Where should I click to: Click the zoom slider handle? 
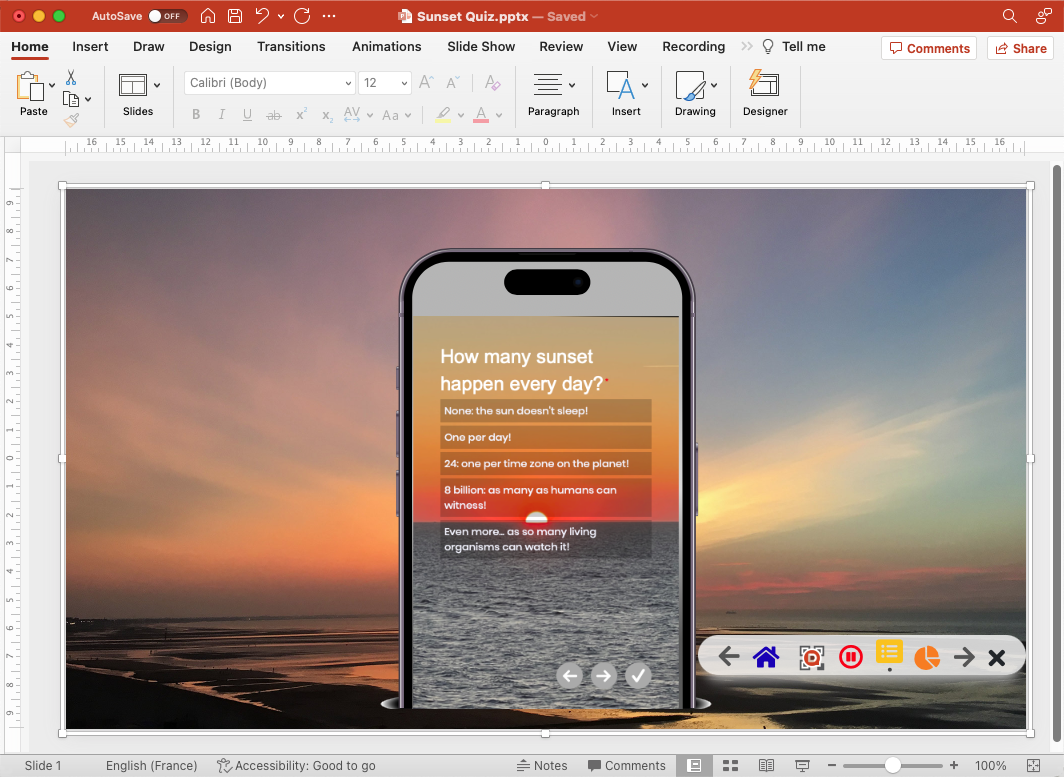coord(892,766)
